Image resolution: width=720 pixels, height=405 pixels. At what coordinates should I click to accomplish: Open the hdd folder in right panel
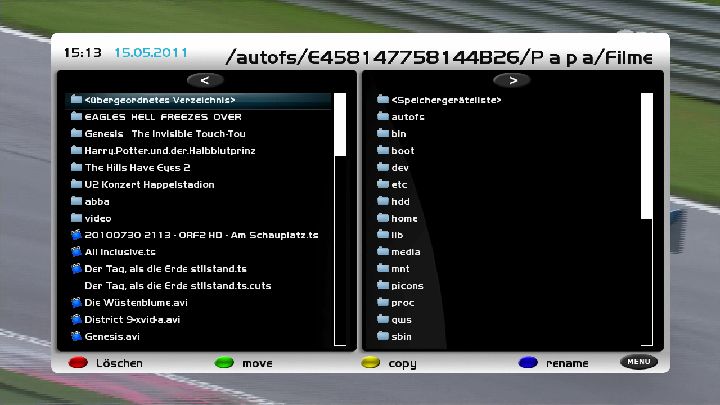pos(400,201)
